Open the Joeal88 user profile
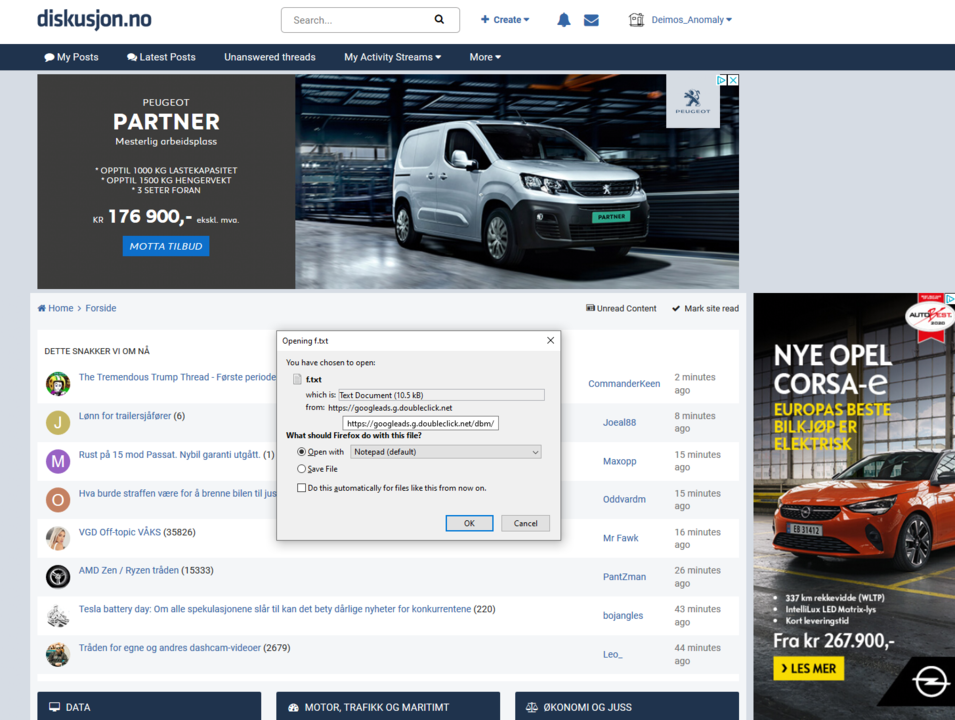The width and height of the screenshot is (955, 720). [619, 423]
